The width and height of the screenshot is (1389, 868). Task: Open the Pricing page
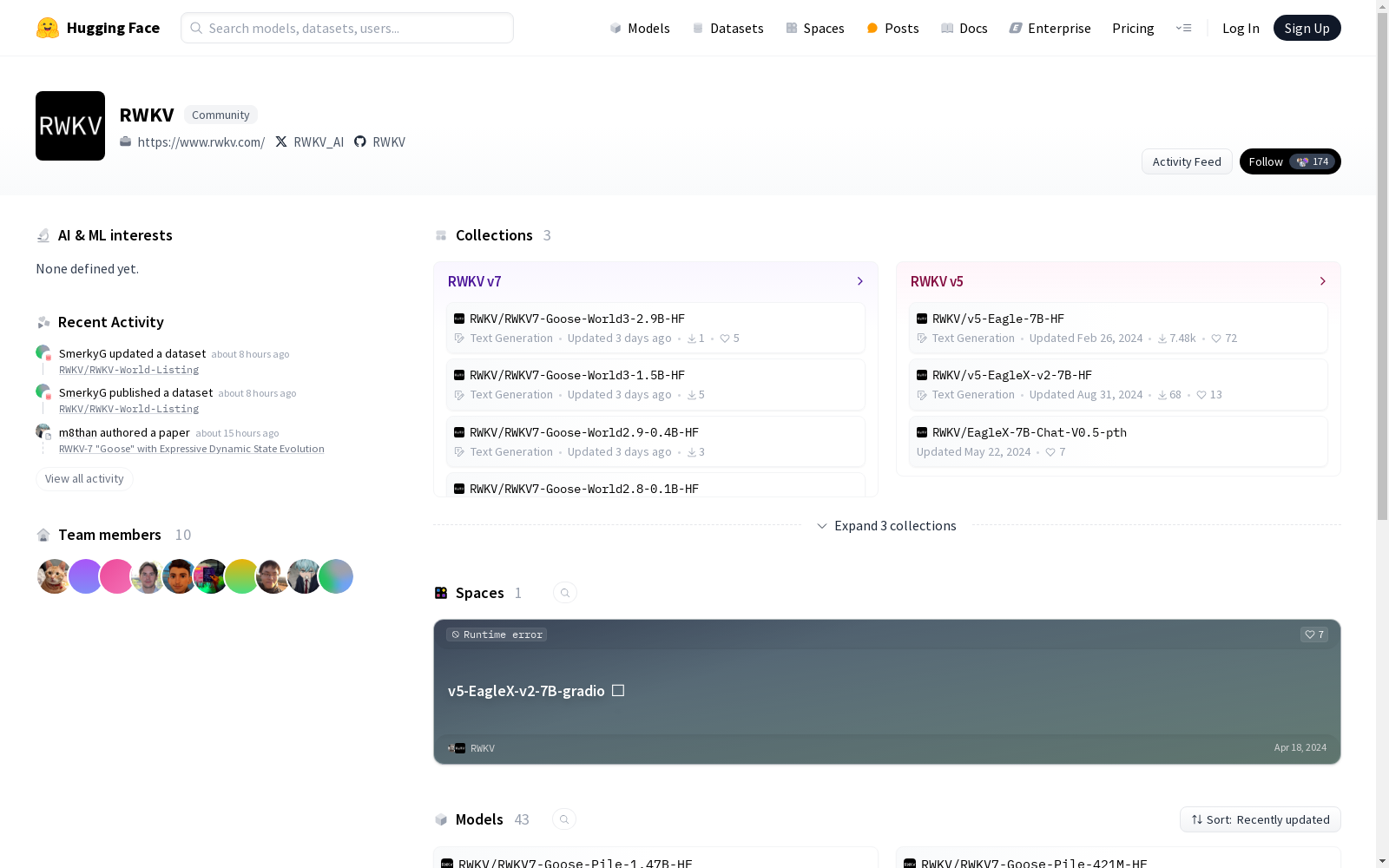click(1133, 28)
